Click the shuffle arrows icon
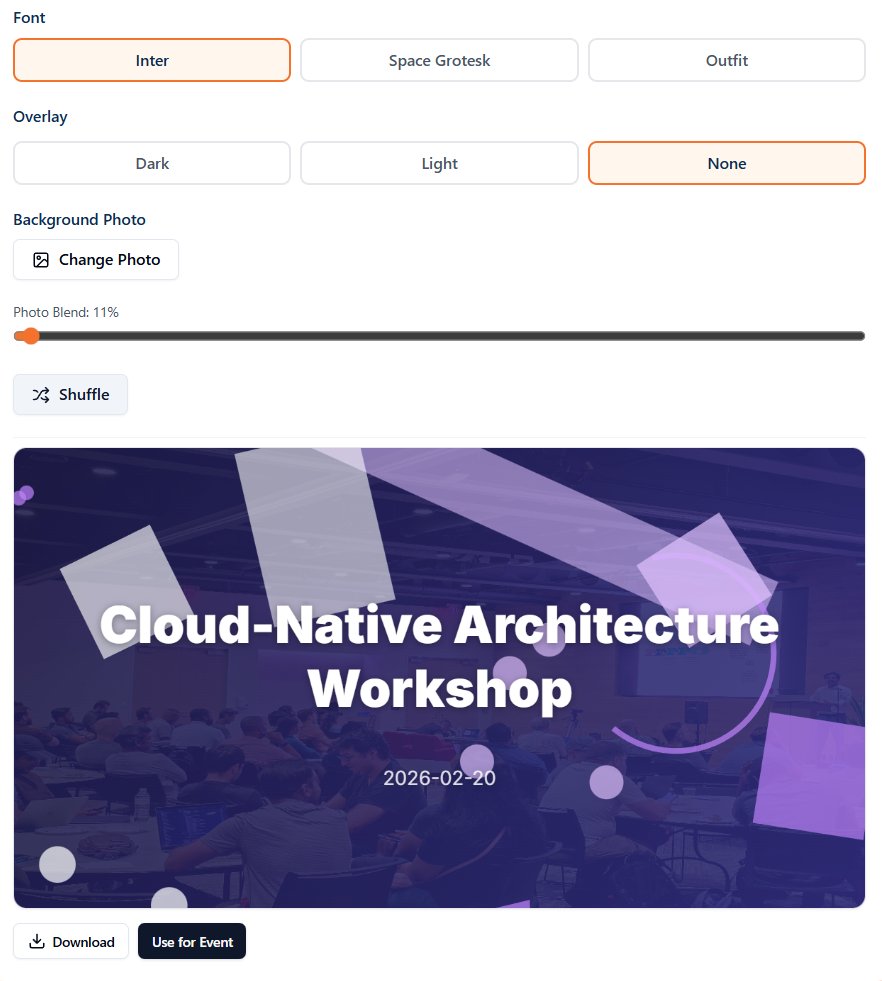 click(x=41, y=395)
